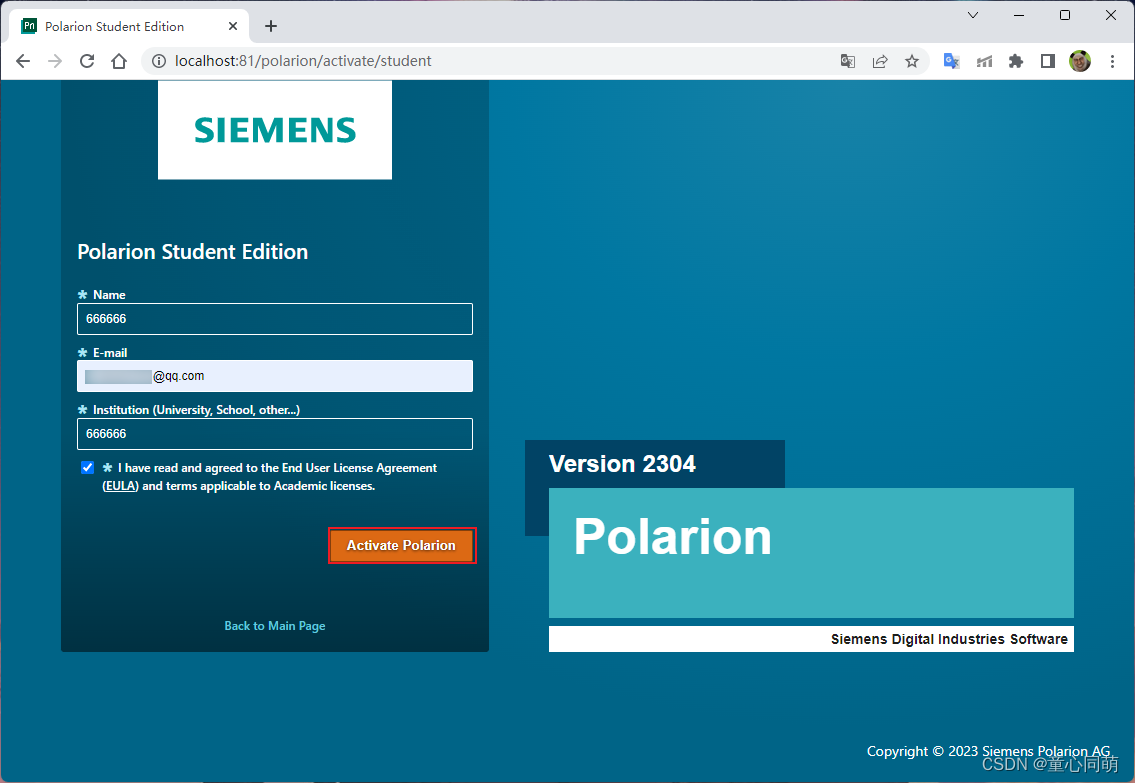Click the address bar URL
This screenshot has width=1135, height=783.
coord(303,62)
